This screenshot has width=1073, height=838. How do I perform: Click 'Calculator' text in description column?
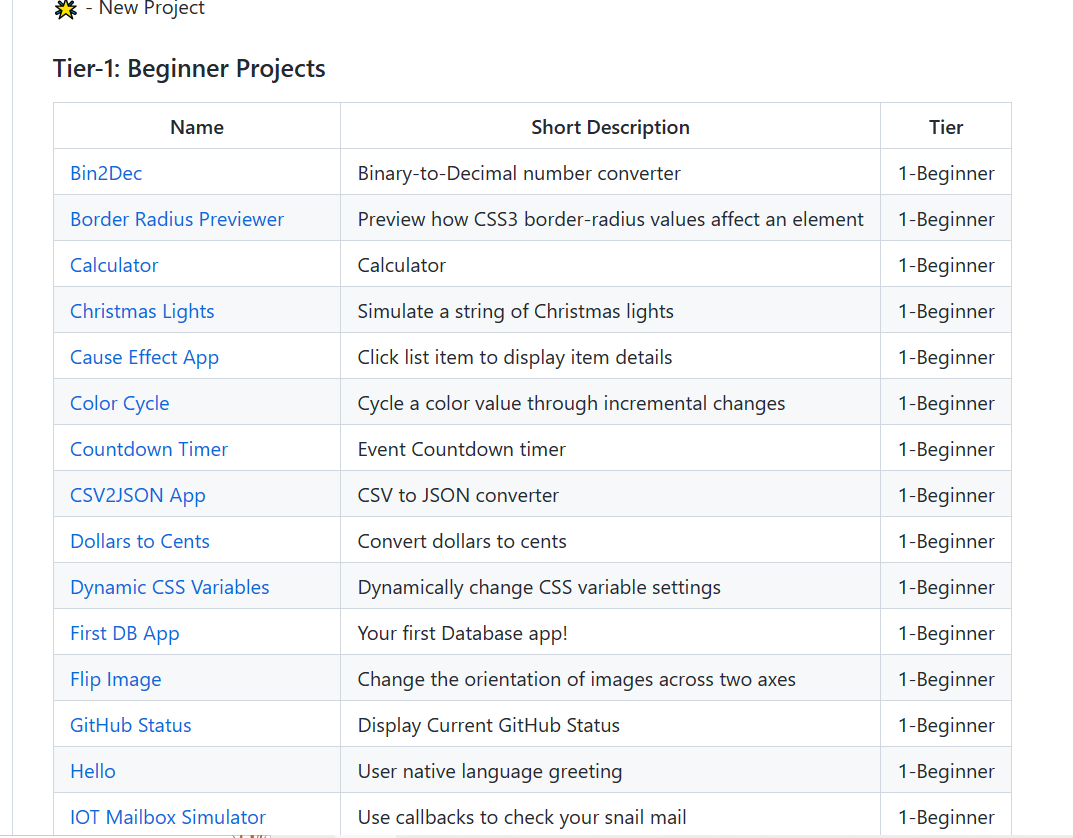[402, 265]
